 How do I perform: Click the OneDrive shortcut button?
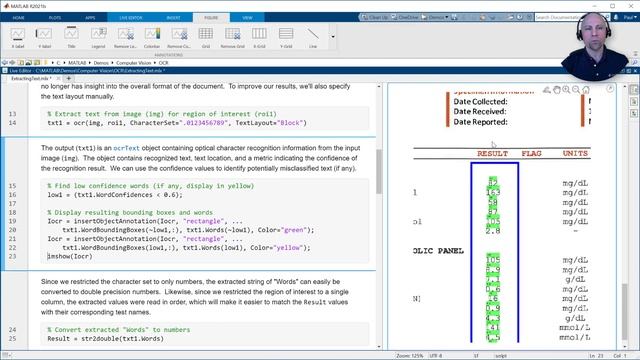point(404,17)
